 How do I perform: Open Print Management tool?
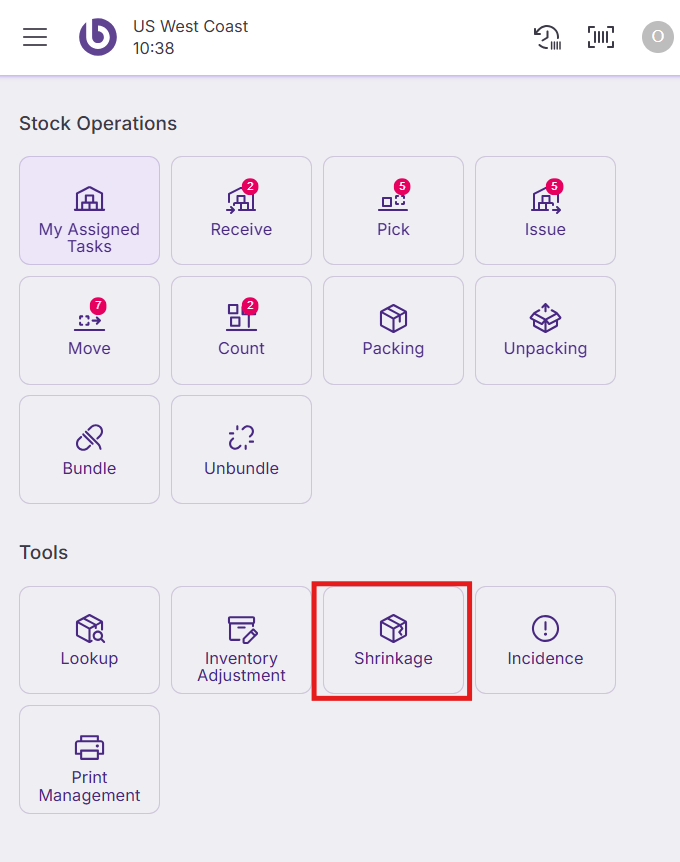(x=89, y=759)
